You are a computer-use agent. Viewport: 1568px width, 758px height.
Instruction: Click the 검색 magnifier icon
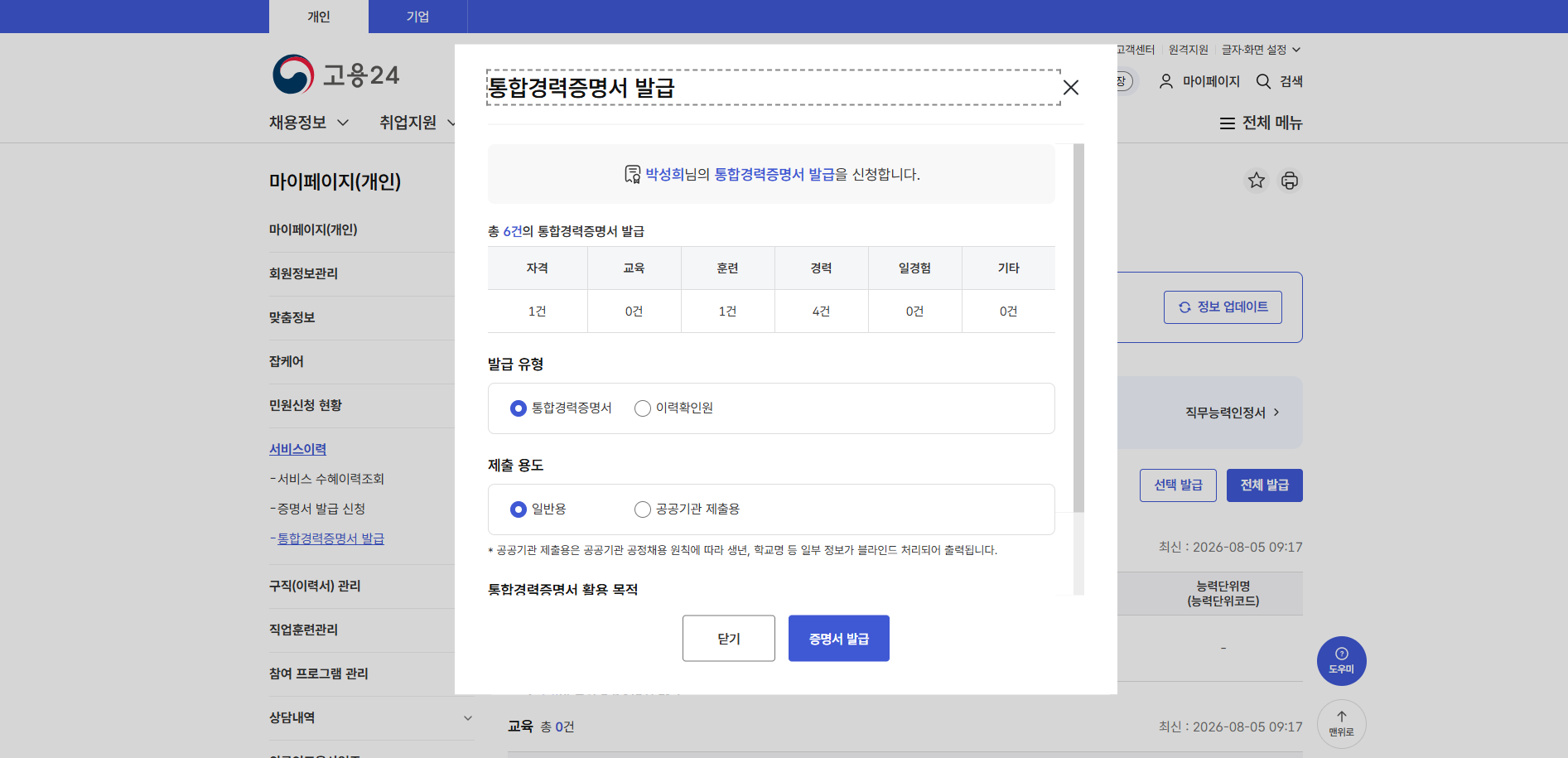[1263, 81]
